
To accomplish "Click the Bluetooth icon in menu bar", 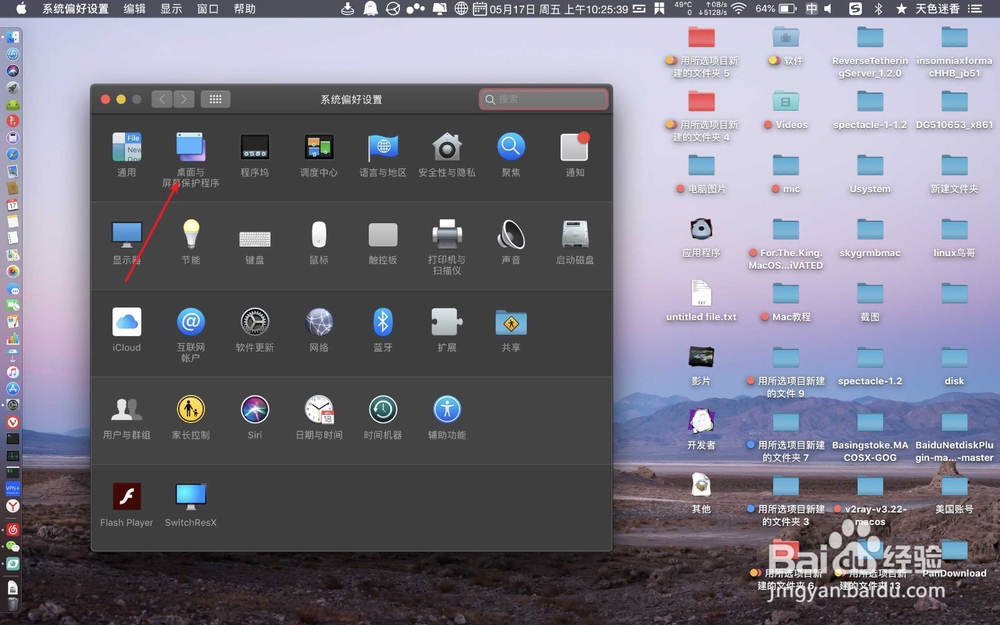I will pos(878,8).
